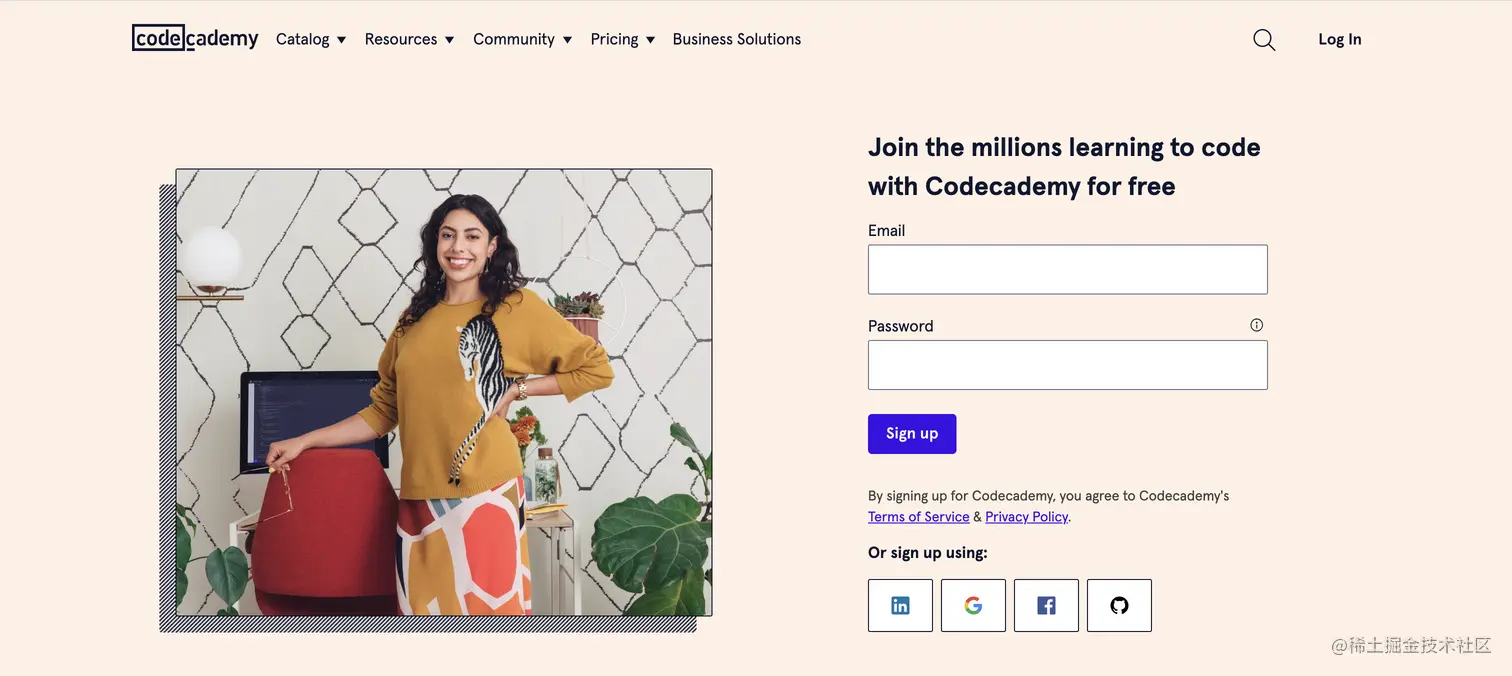Sign up with Facebook icon

pos(1046,605)
